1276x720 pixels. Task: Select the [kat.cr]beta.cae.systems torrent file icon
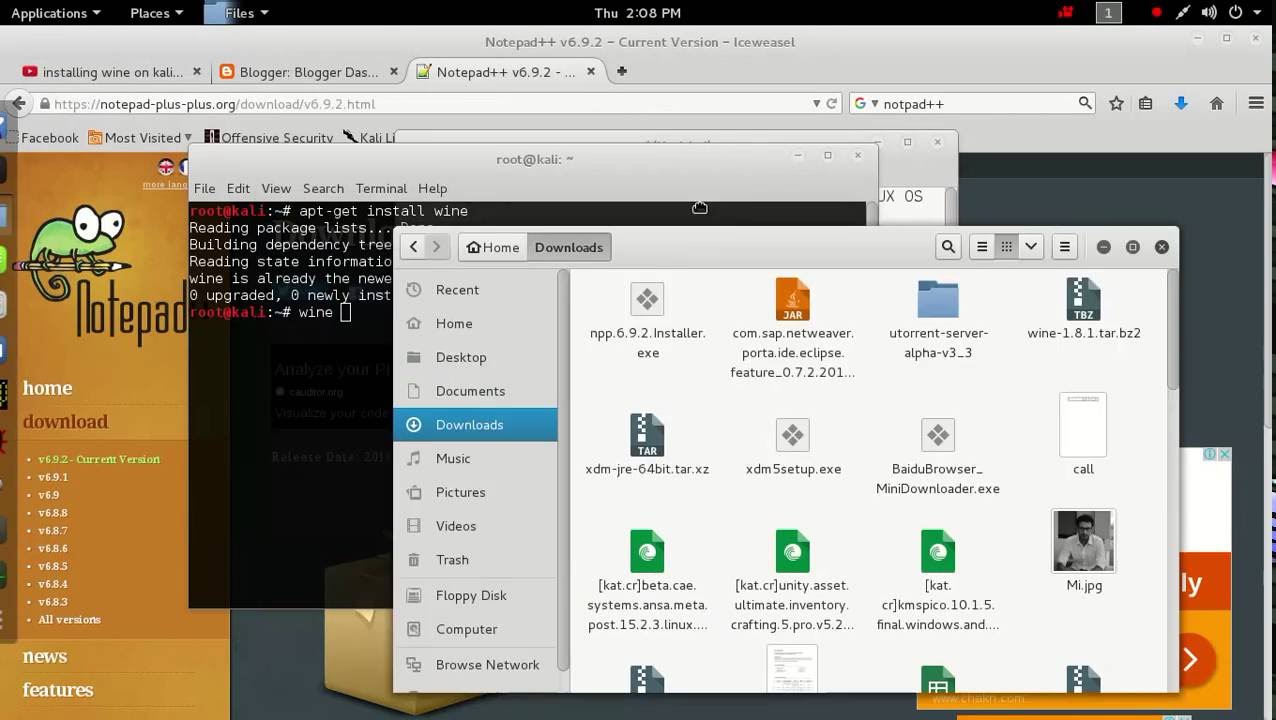[x=647, y=551]
